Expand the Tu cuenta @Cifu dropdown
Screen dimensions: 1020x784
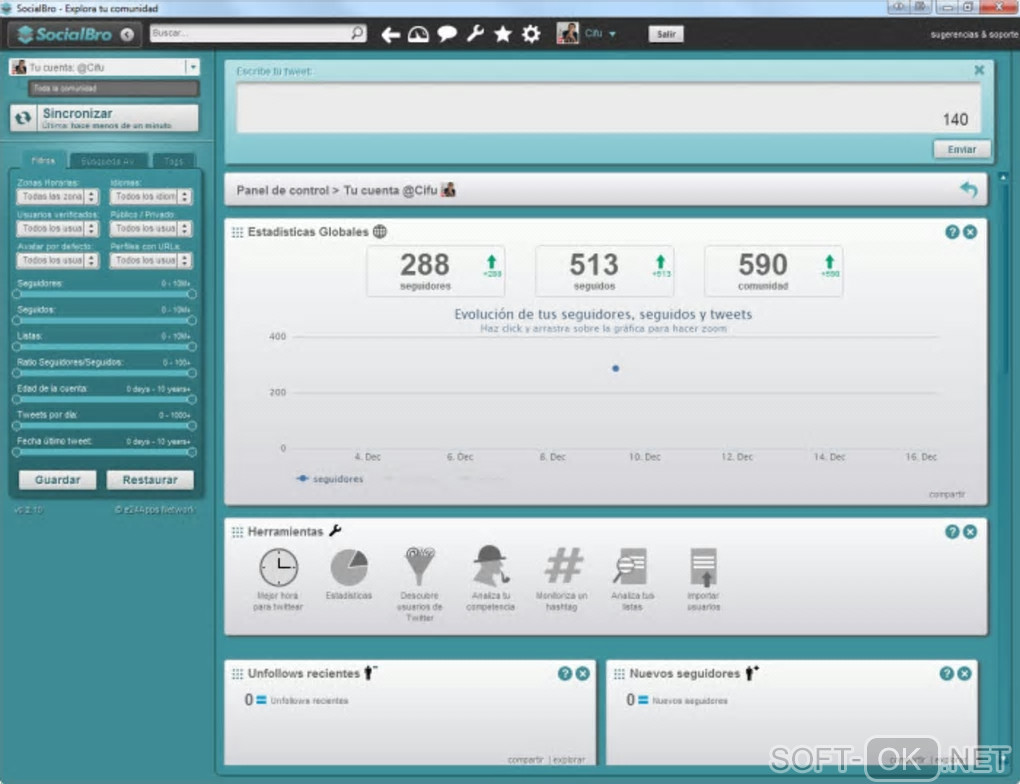pyautogui.click(x=193, y=67)
